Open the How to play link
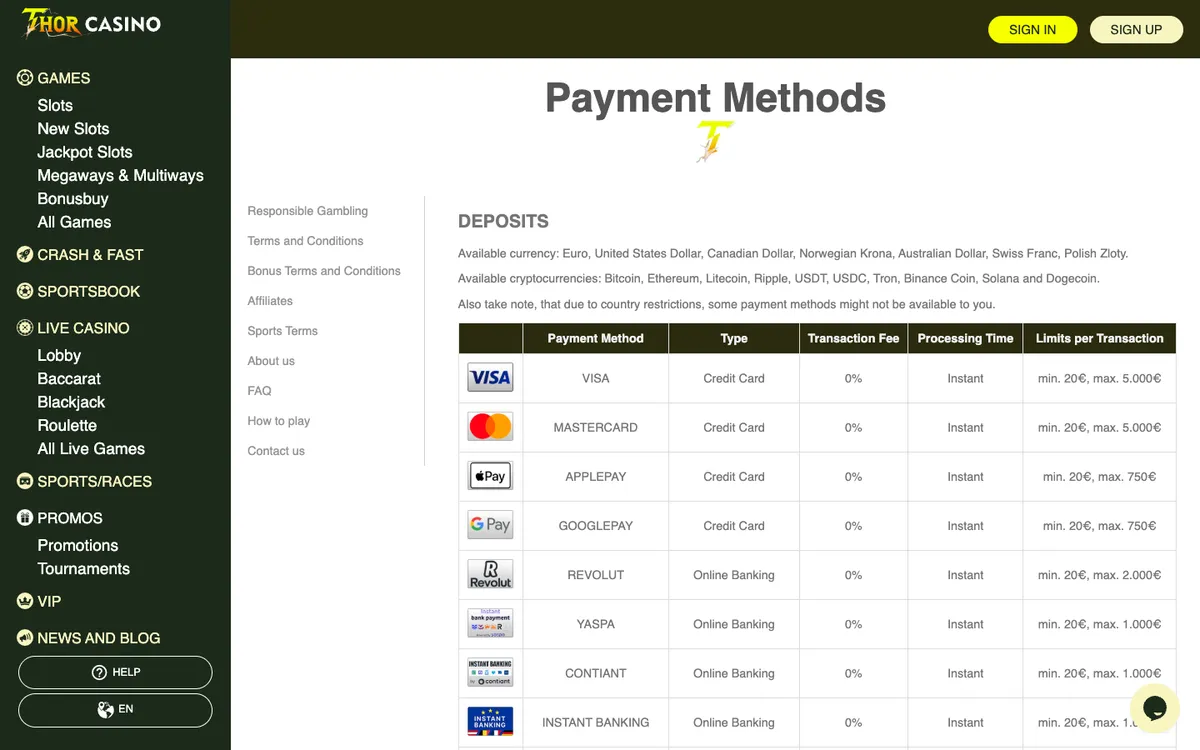 (x=279, y=421)
